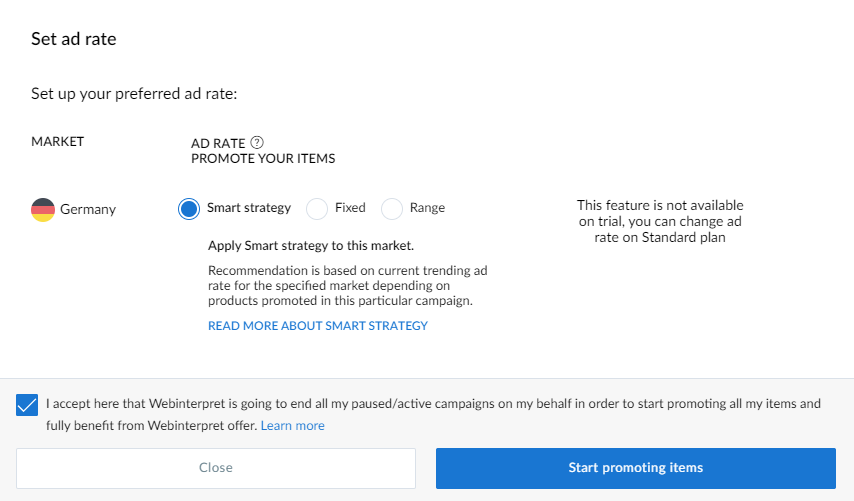Click the AD RATE help question-mark icon
Screen dimensions: 854x501
point(257,143)
